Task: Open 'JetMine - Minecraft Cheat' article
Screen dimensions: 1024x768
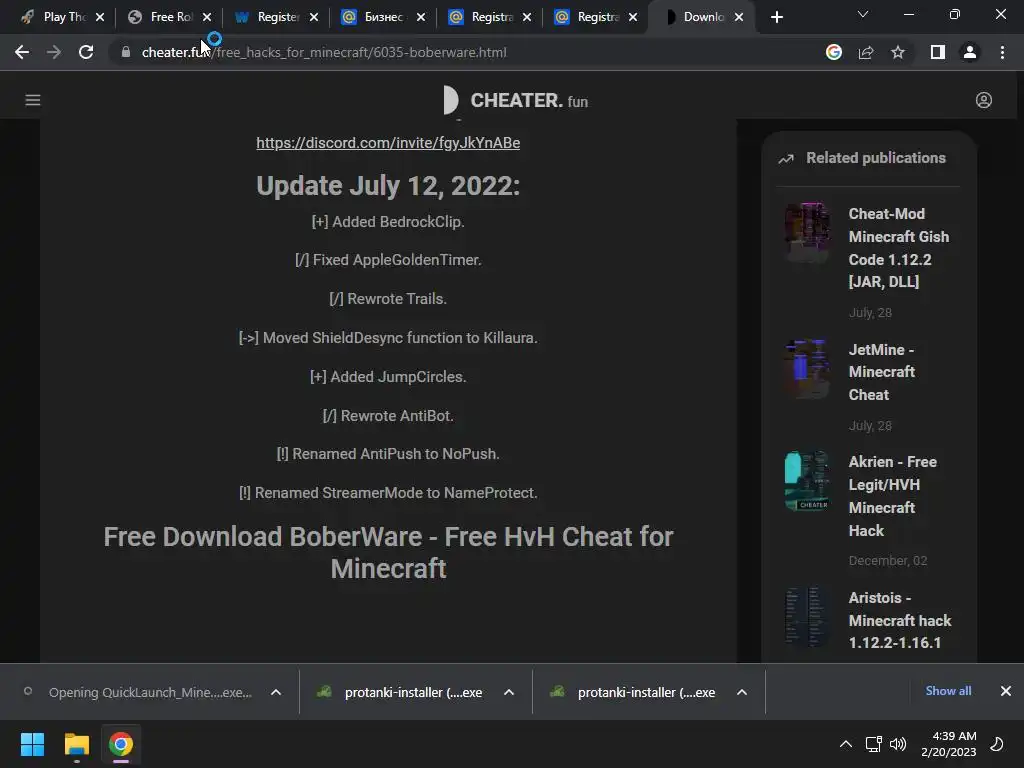Action: pos(881,372)
